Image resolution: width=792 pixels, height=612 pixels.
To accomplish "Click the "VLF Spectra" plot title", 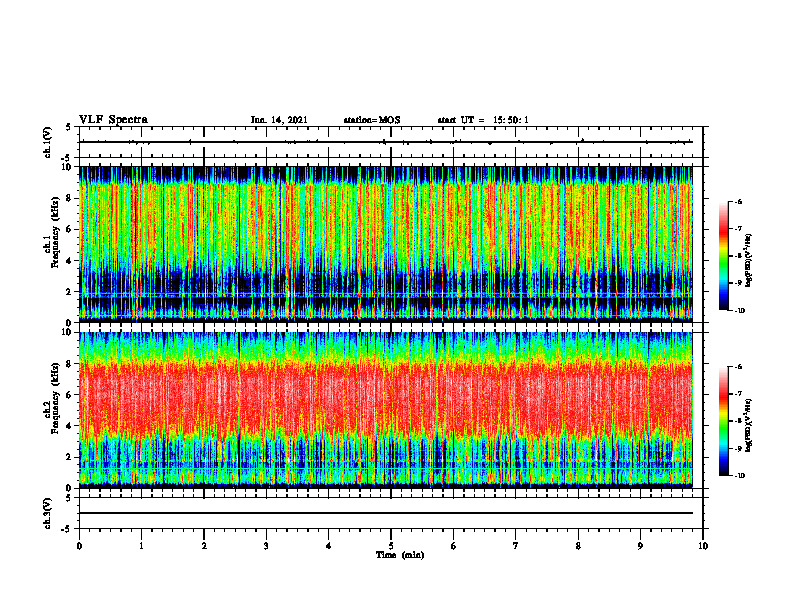I will pyautogui.click(x=113, y=120).
